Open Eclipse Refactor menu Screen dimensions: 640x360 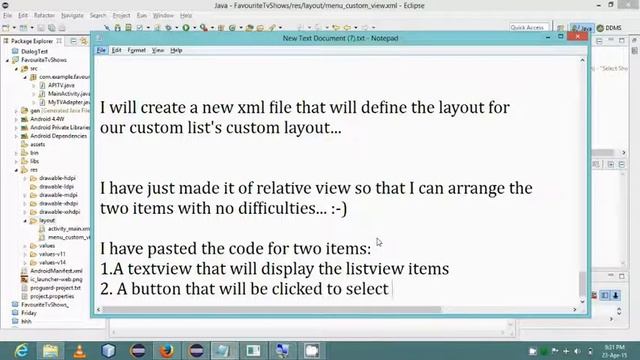(44, 15)
